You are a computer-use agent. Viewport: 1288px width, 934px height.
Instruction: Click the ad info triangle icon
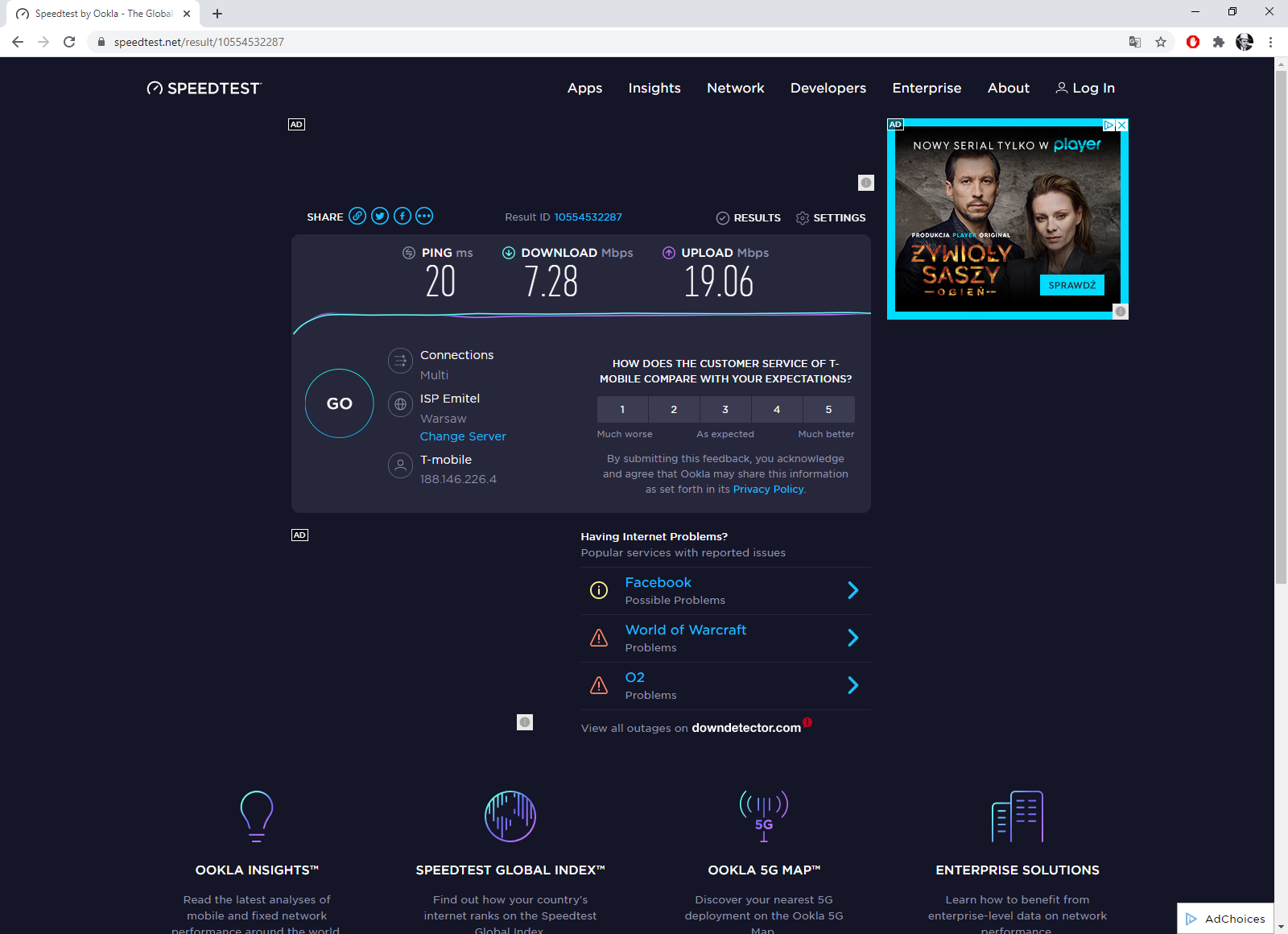pos(1109,125)
